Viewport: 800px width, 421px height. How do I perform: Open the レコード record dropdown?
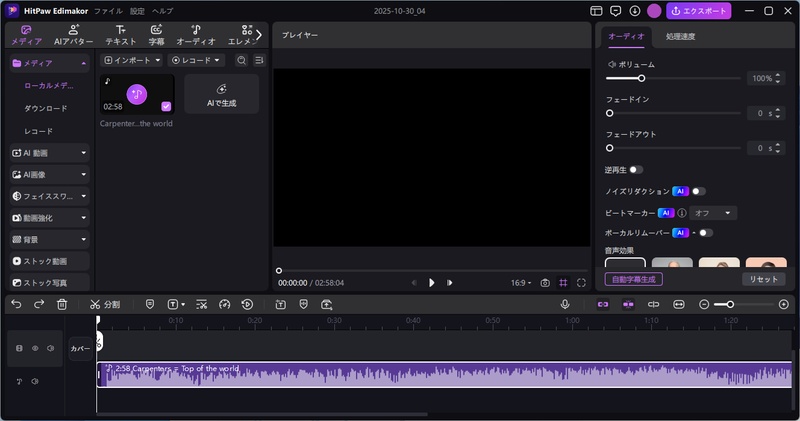click(x=196, y=60)
